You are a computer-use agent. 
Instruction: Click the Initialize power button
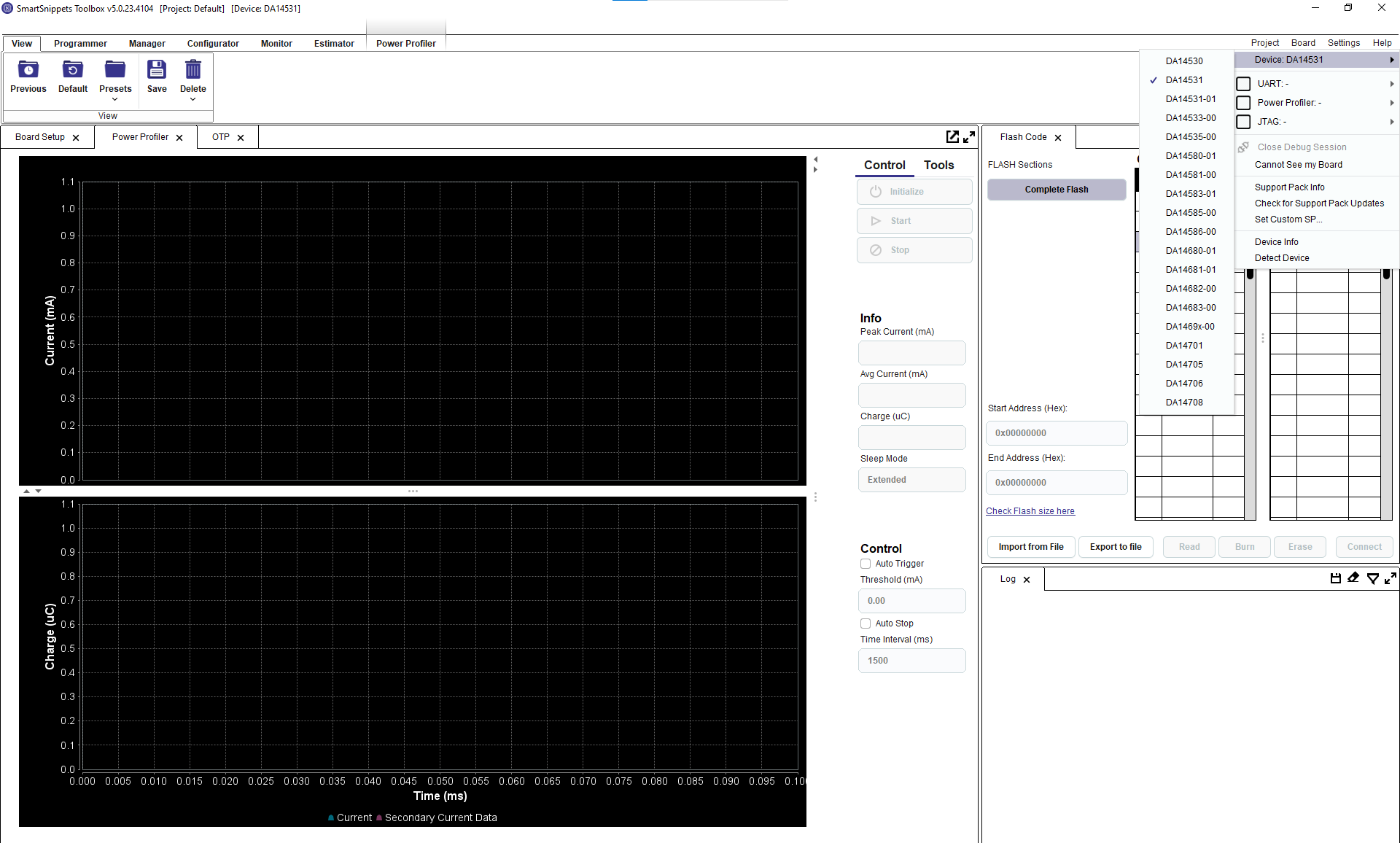pyautogui.click(x=914, y=192)
